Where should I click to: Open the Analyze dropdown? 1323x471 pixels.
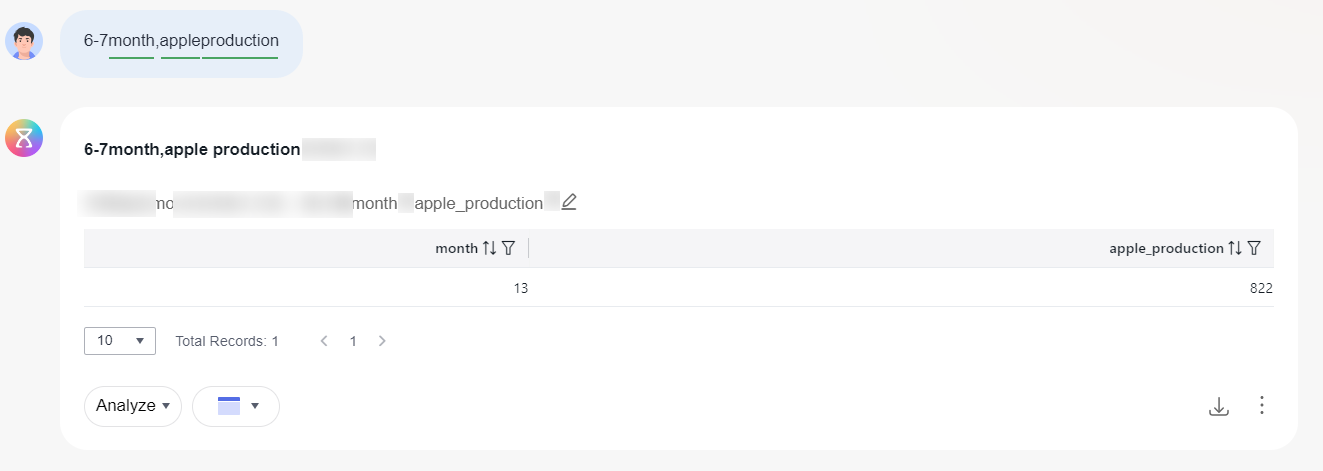pos(133,406)
